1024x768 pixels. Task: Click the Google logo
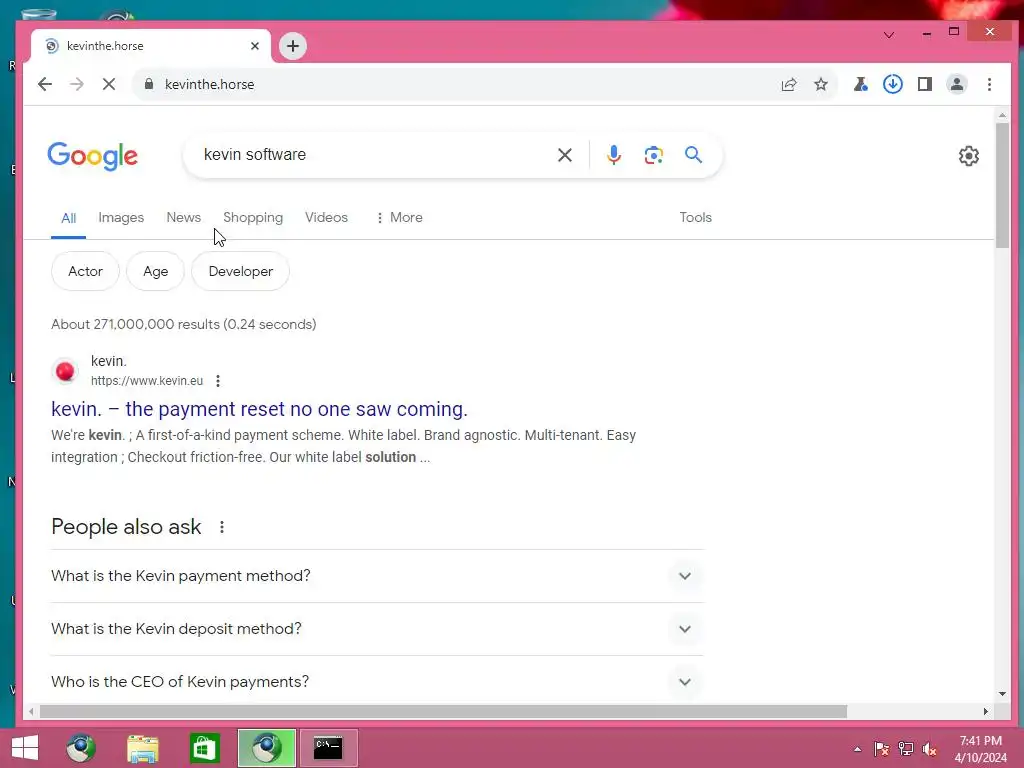click(x=93, y=156)
